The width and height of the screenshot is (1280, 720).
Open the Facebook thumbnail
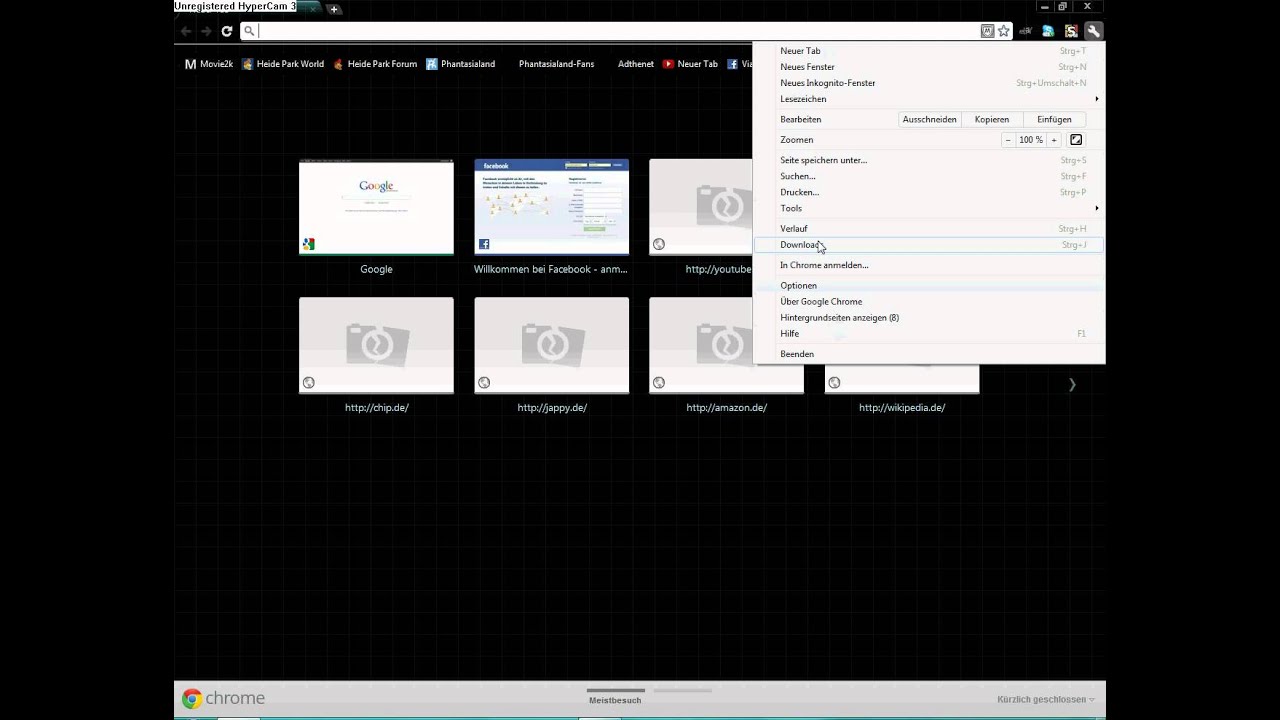pyautogui.click(x=551, y=207)
